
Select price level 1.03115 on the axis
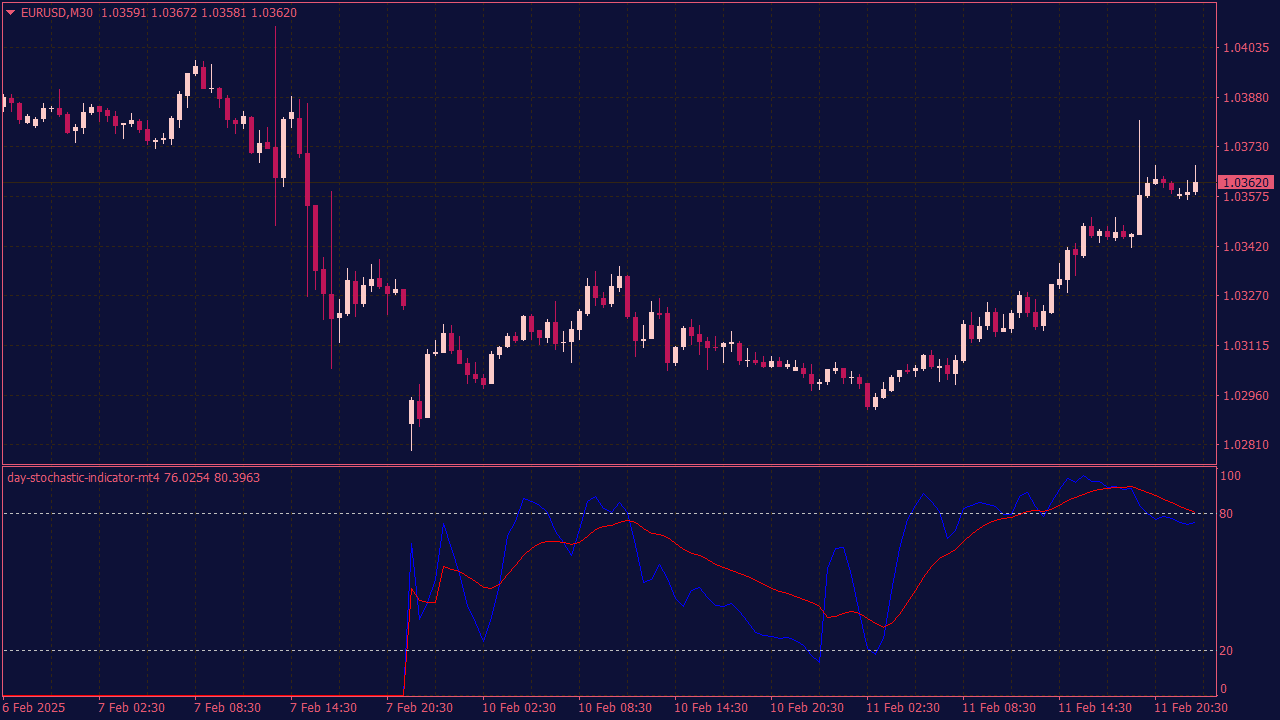[1245, 346]
